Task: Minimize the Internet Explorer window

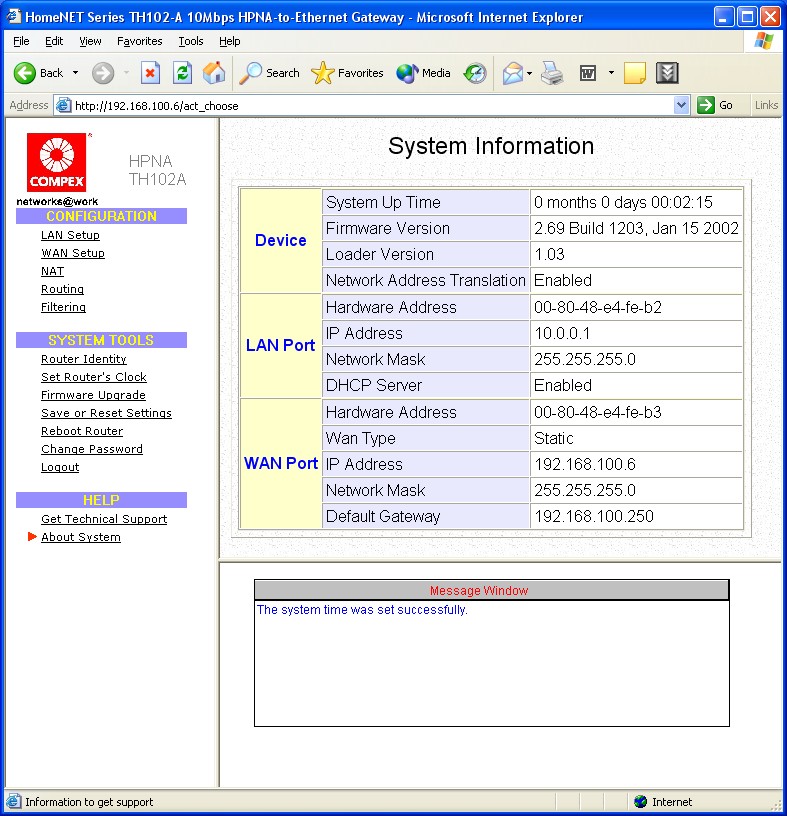Action: coord(723,17)
